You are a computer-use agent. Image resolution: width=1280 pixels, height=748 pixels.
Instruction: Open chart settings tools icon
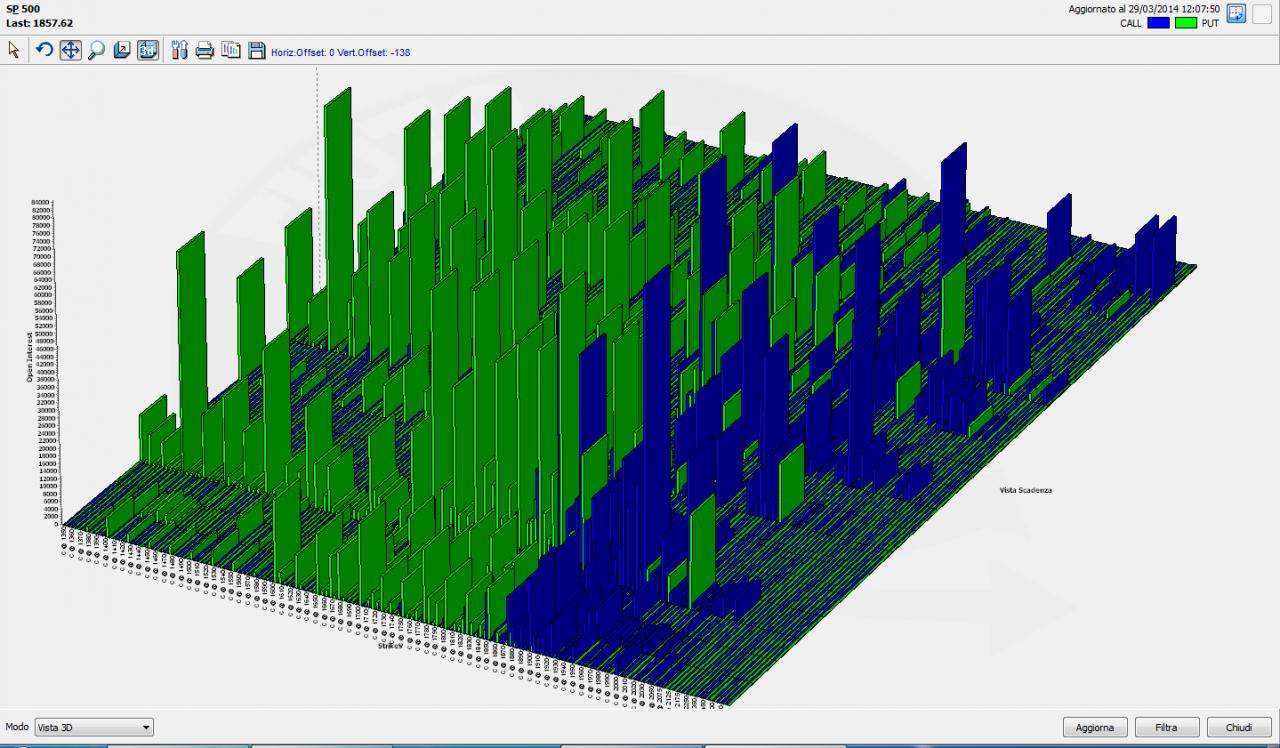(180, 50)
